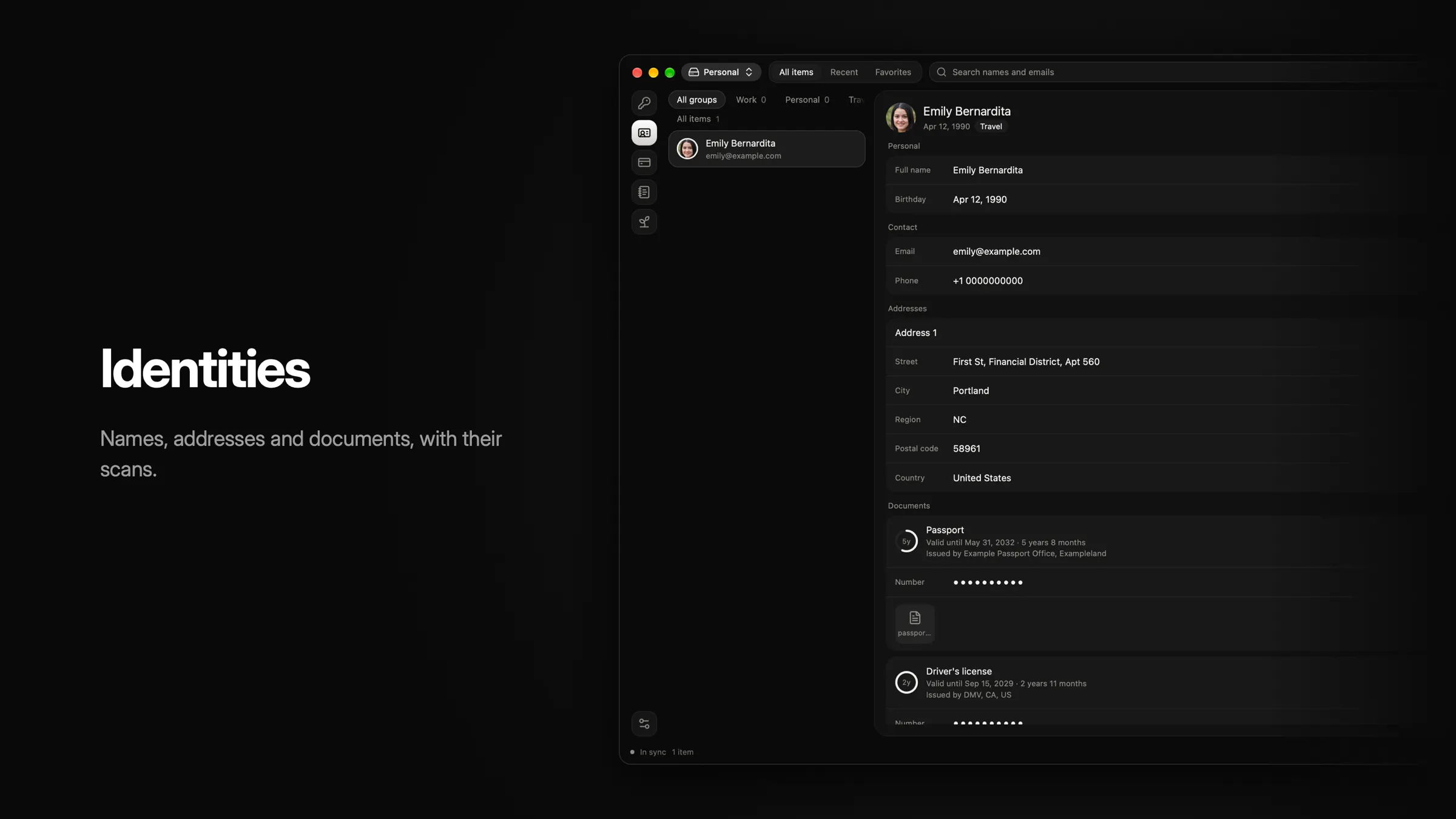Click the passport attachment file icon
This screenshot has width=1456, height=819.
(x=915, y=623)
